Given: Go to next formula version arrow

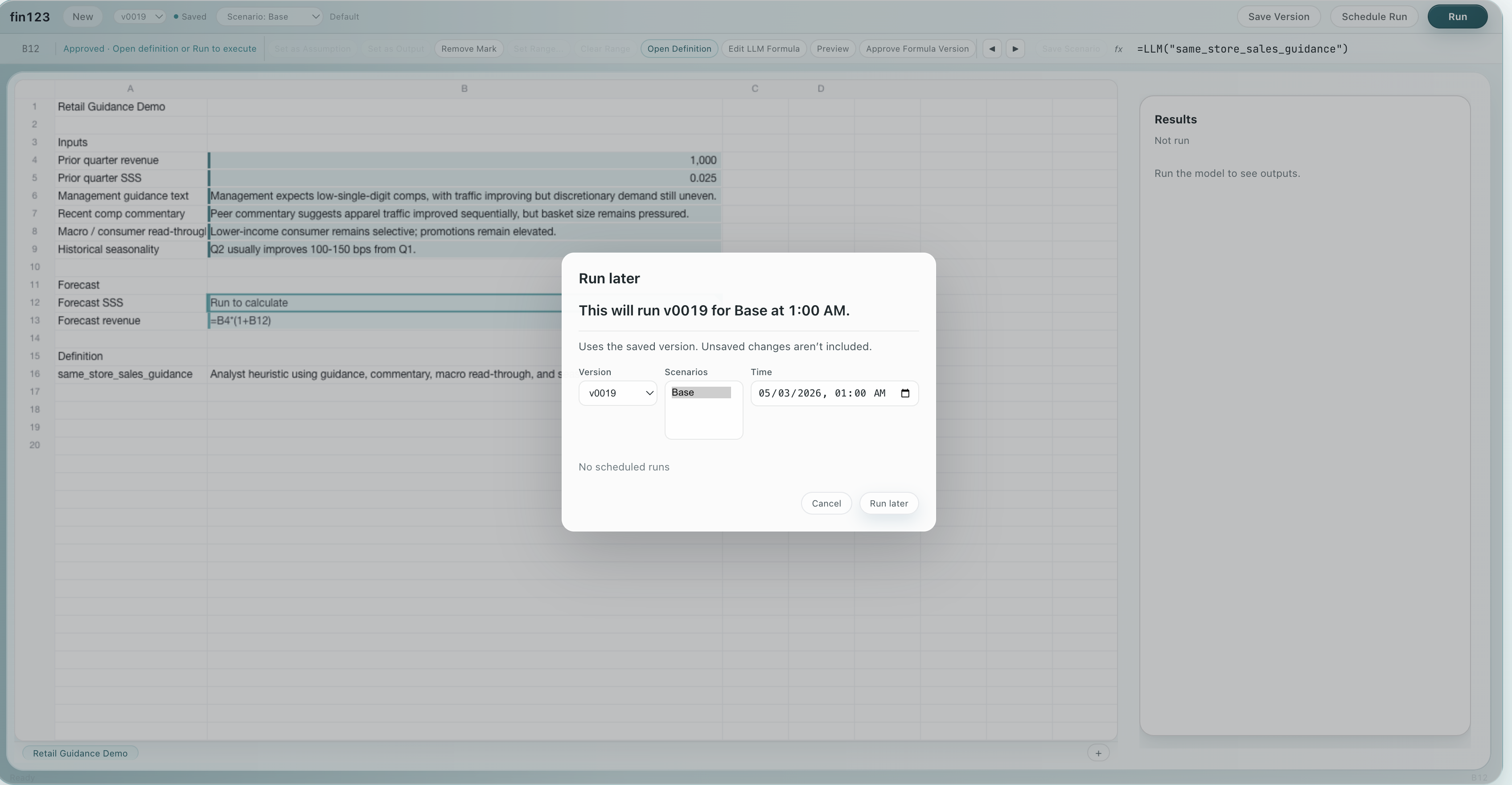Looking at the screenshot, I should click(x=1015, y=49).
